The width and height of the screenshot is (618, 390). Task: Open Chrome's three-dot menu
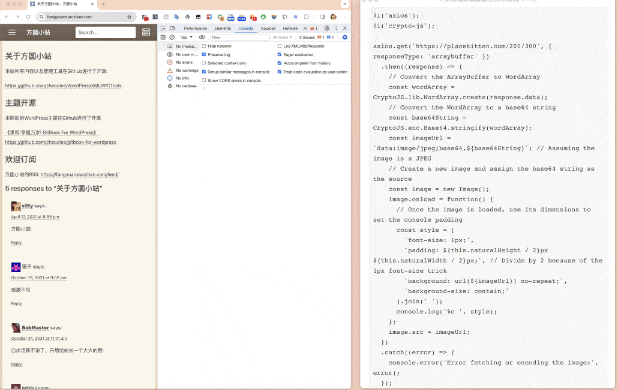point(344,17)
